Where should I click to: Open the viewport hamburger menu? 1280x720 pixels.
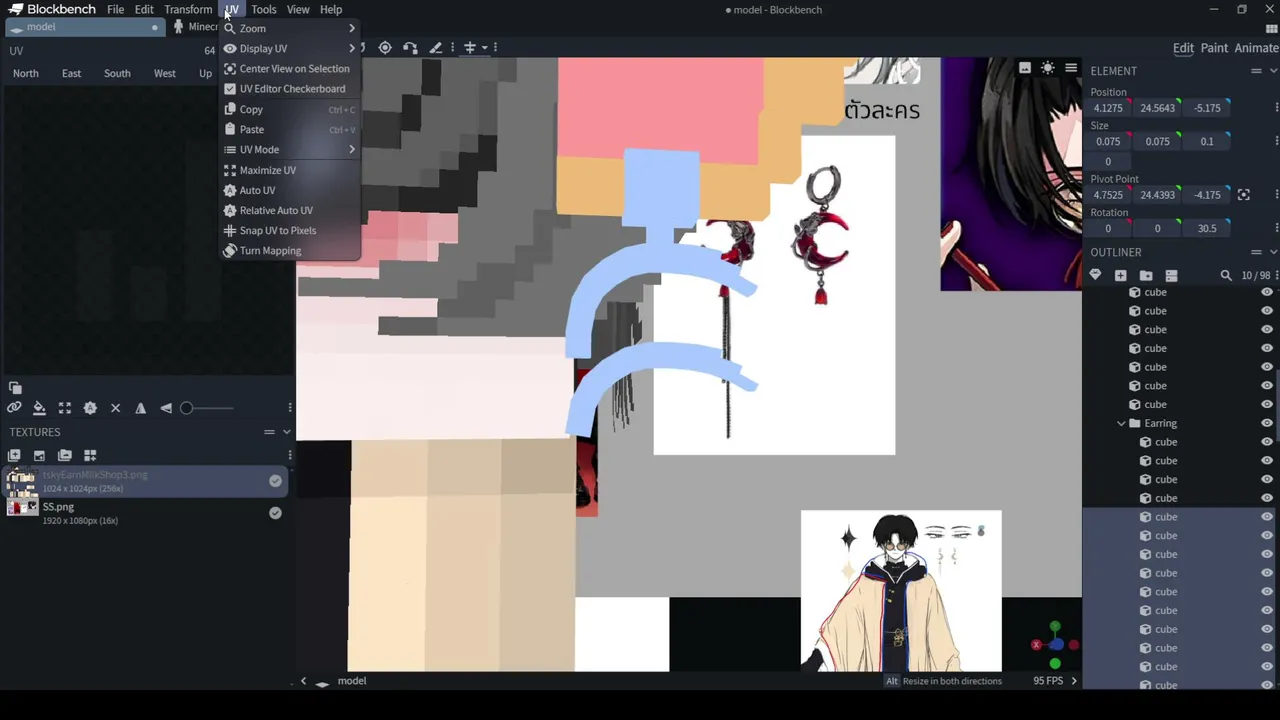coord(1071,68)
